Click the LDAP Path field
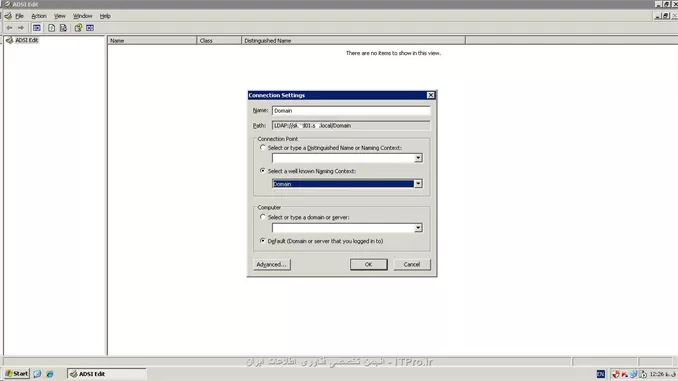This screenshot has height=381, width=678. click(351, 125)
